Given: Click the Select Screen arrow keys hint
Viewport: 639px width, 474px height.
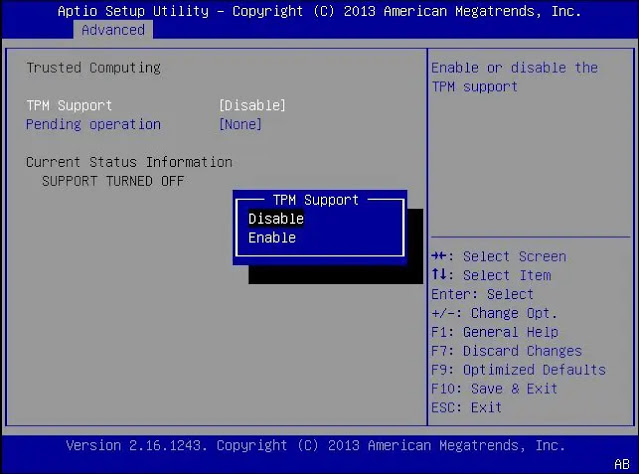Looking at the screenshot, I should (498, 256).
